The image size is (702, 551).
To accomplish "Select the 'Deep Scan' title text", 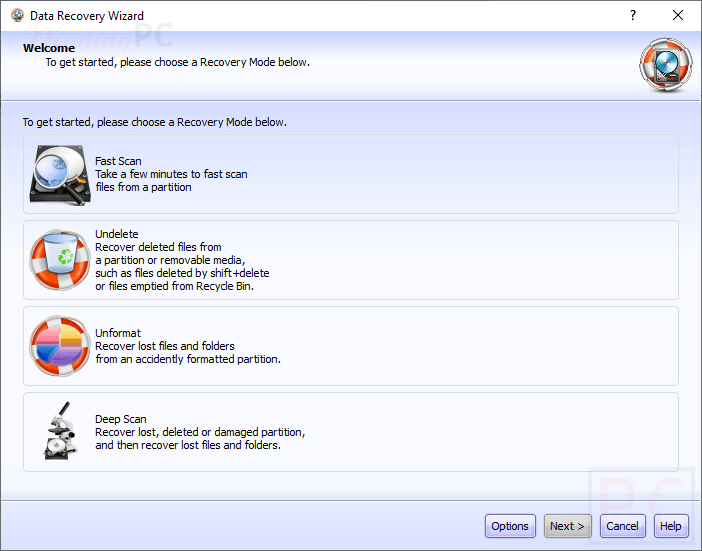I will pos(121,419).
